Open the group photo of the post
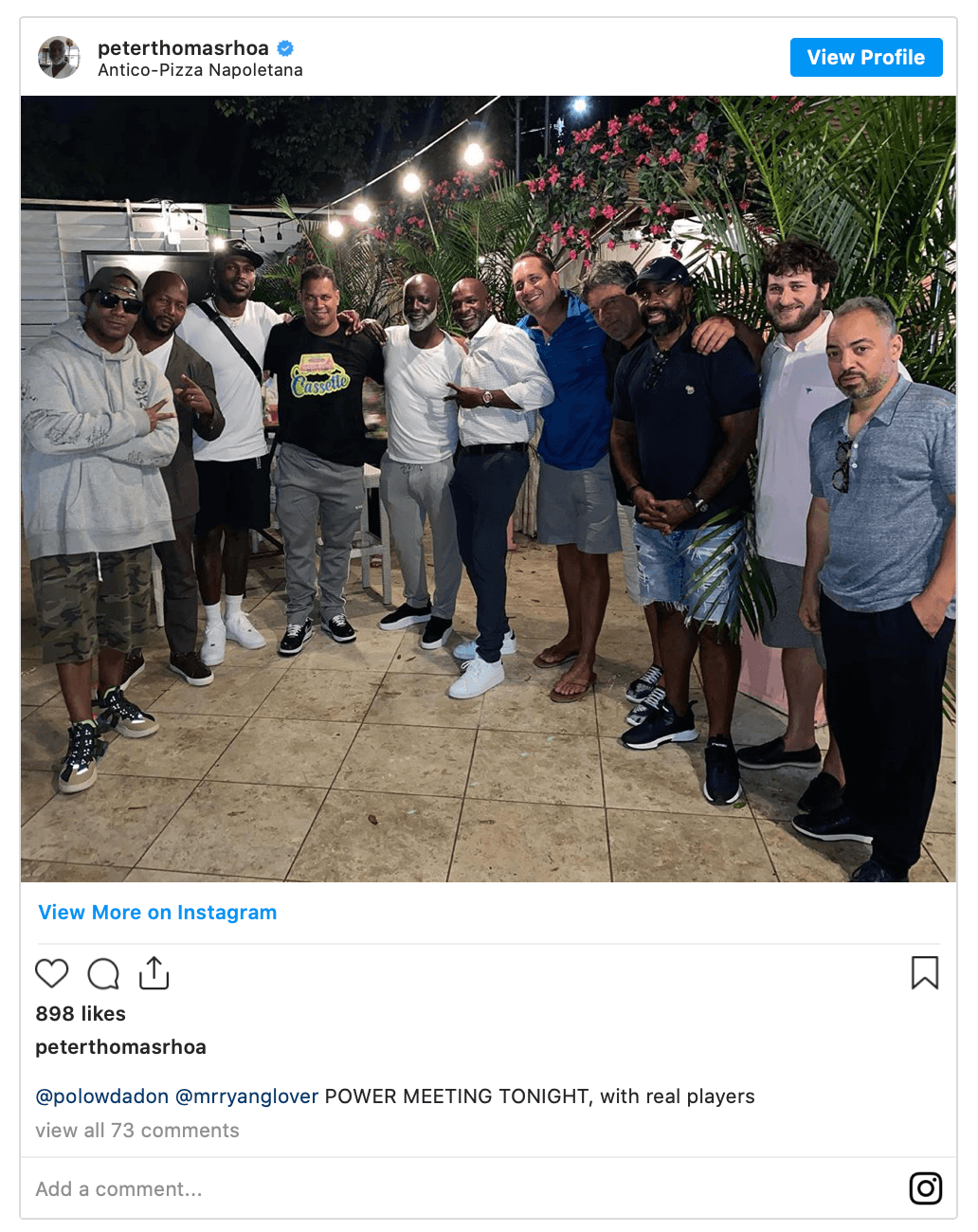This screenshot has height=1232, width=978. [x=488, y=489]
